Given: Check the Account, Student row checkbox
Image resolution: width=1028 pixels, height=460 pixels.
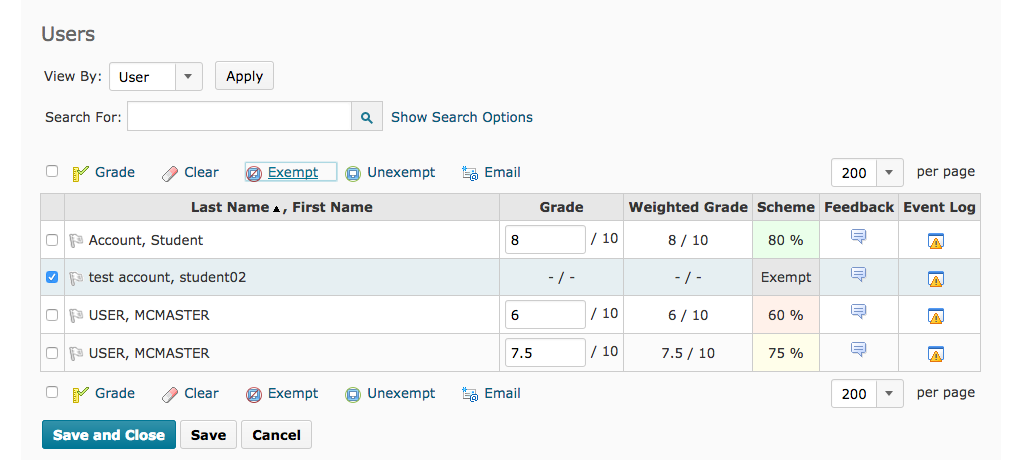Looking at the screenshot, I should [52, 240].
